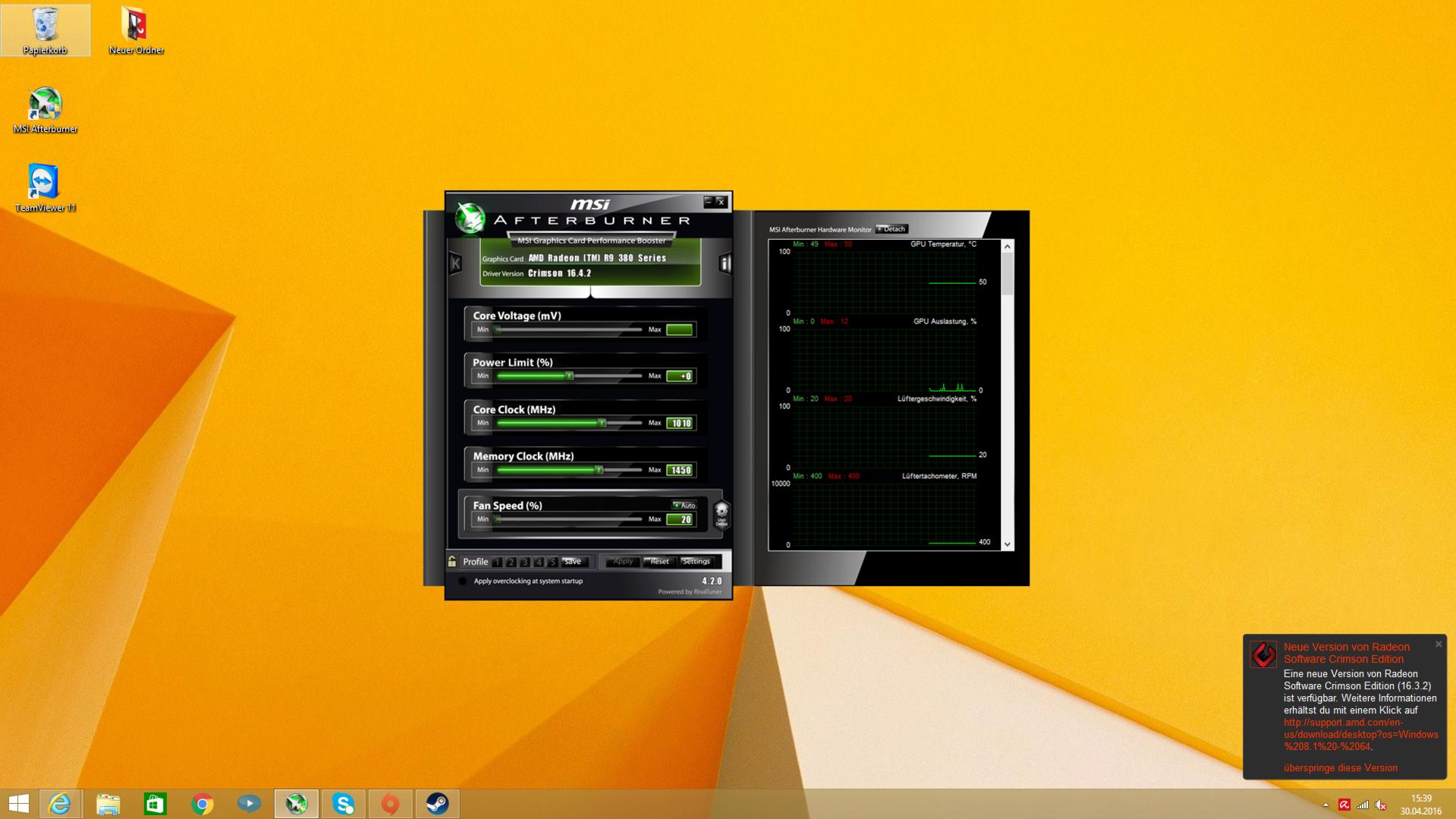Viewport: 1456px width, 819px height.
Task: Click the Fan Speed slider track
Action: click(569, 519)
